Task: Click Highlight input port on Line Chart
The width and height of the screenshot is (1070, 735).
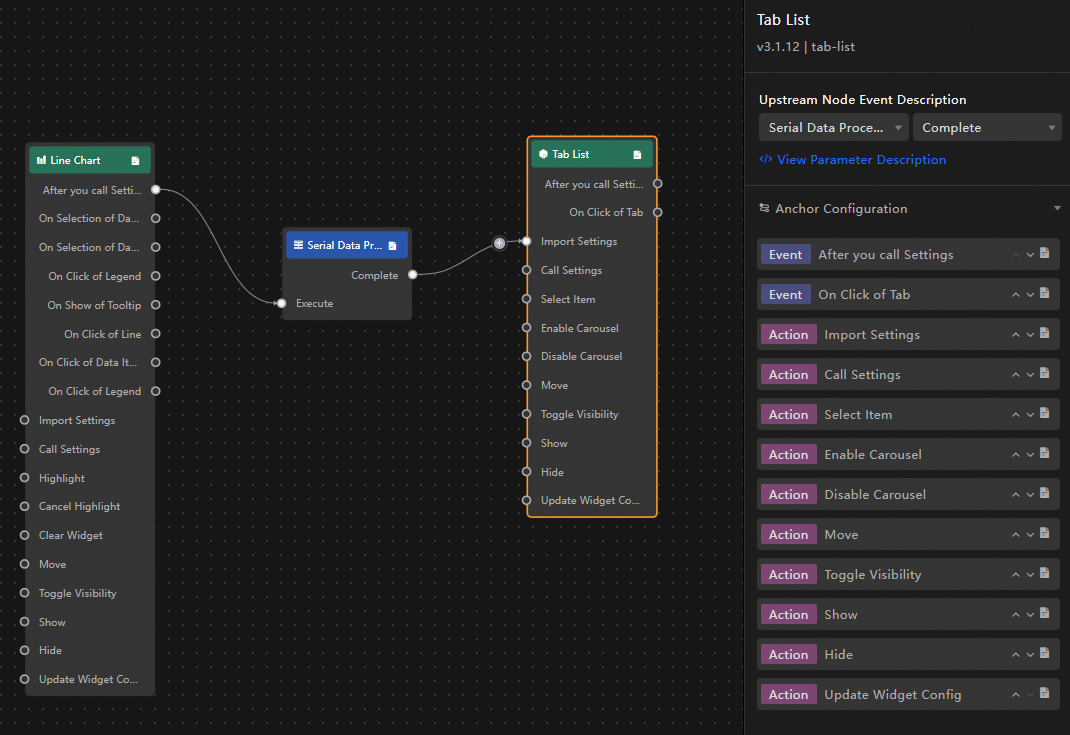Action: [x=25, y=478]
